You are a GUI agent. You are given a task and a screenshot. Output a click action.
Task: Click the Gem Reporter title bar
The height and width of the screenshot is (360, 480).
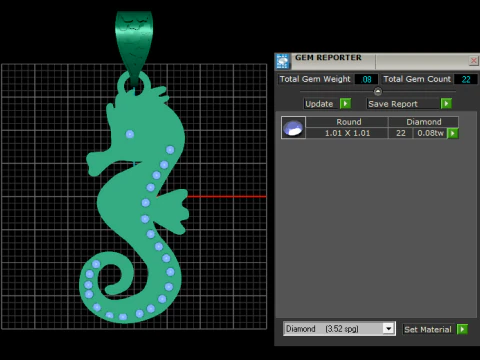pyautogui.click(x=377, y=61)
